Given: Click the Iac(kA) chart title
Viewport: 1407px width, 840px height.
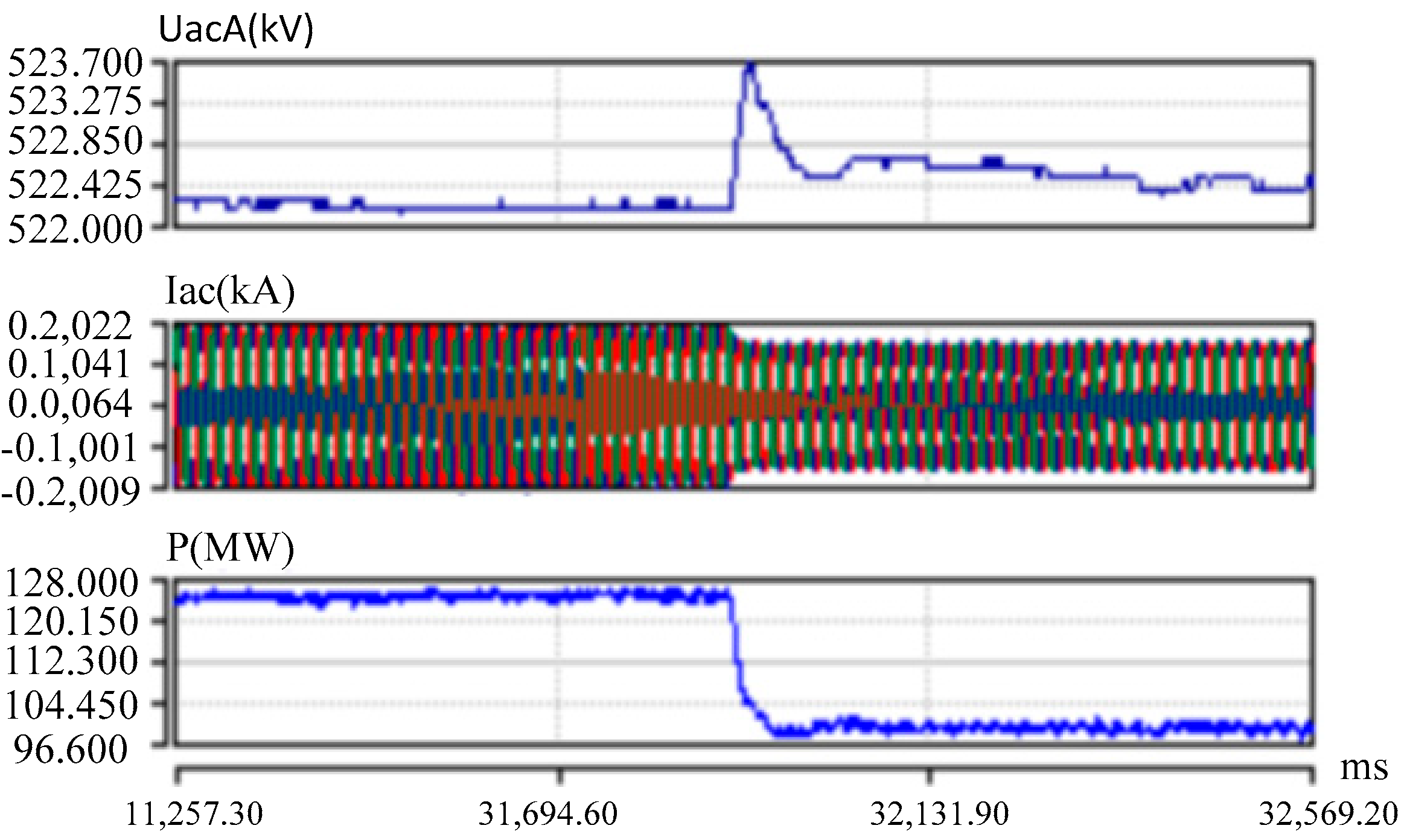Looking at the screenshot, I should [229, 291].
